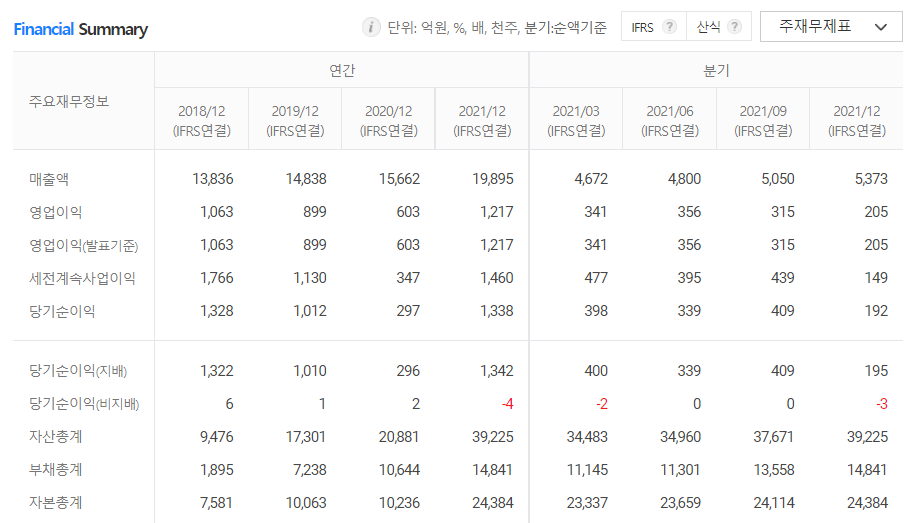This screenshot has height=523, width=913.
Task: Click the 영업이익 row label
Action: (56, 212)
